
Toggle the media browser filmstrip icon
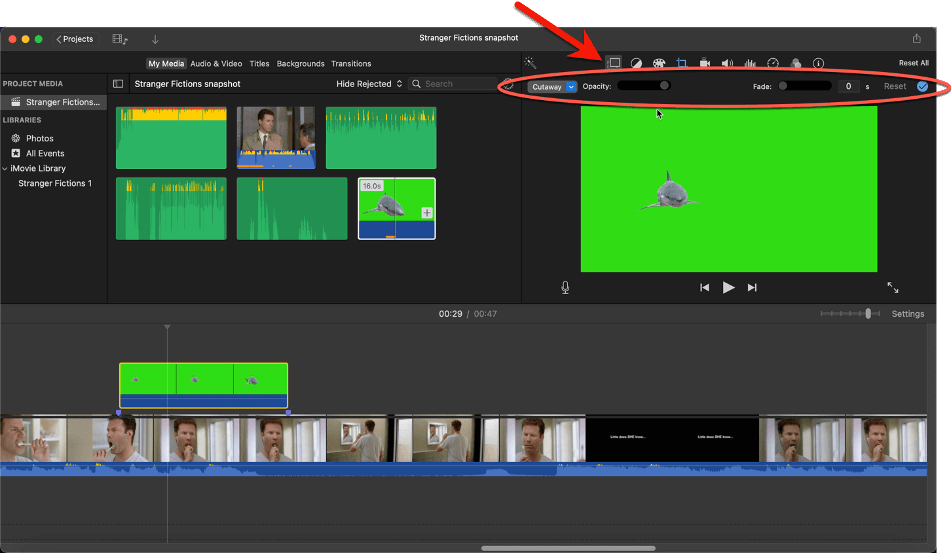coord(120,39)
